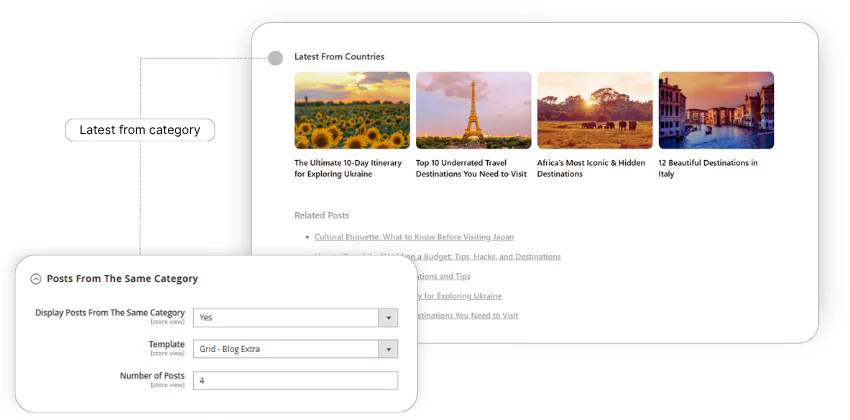Viewport: 850px width, 420px height.
Task: Click the Latest From Countries heading
Action: pos(339,57)
